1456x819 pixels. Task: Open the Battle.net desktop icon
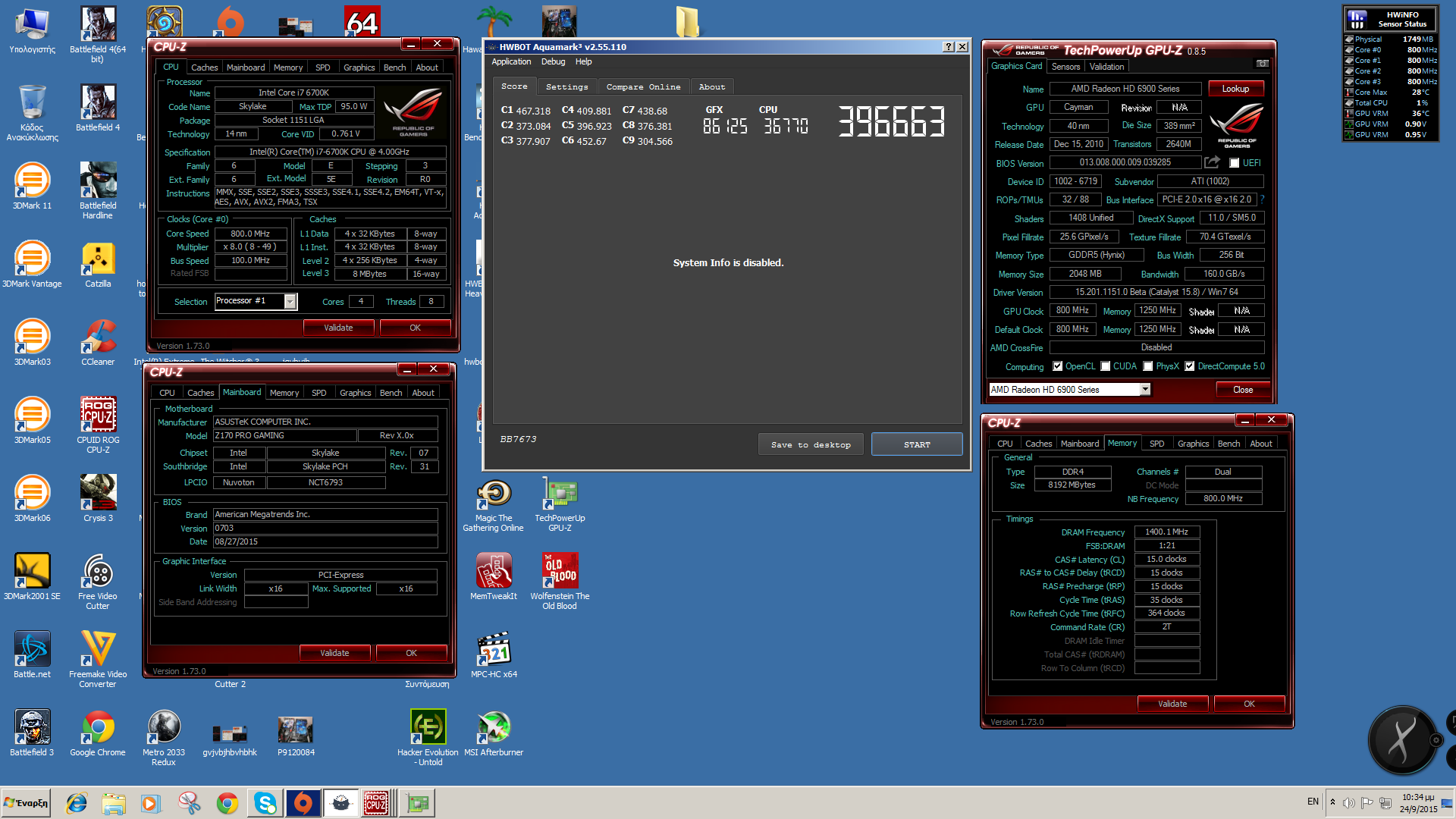32,654
